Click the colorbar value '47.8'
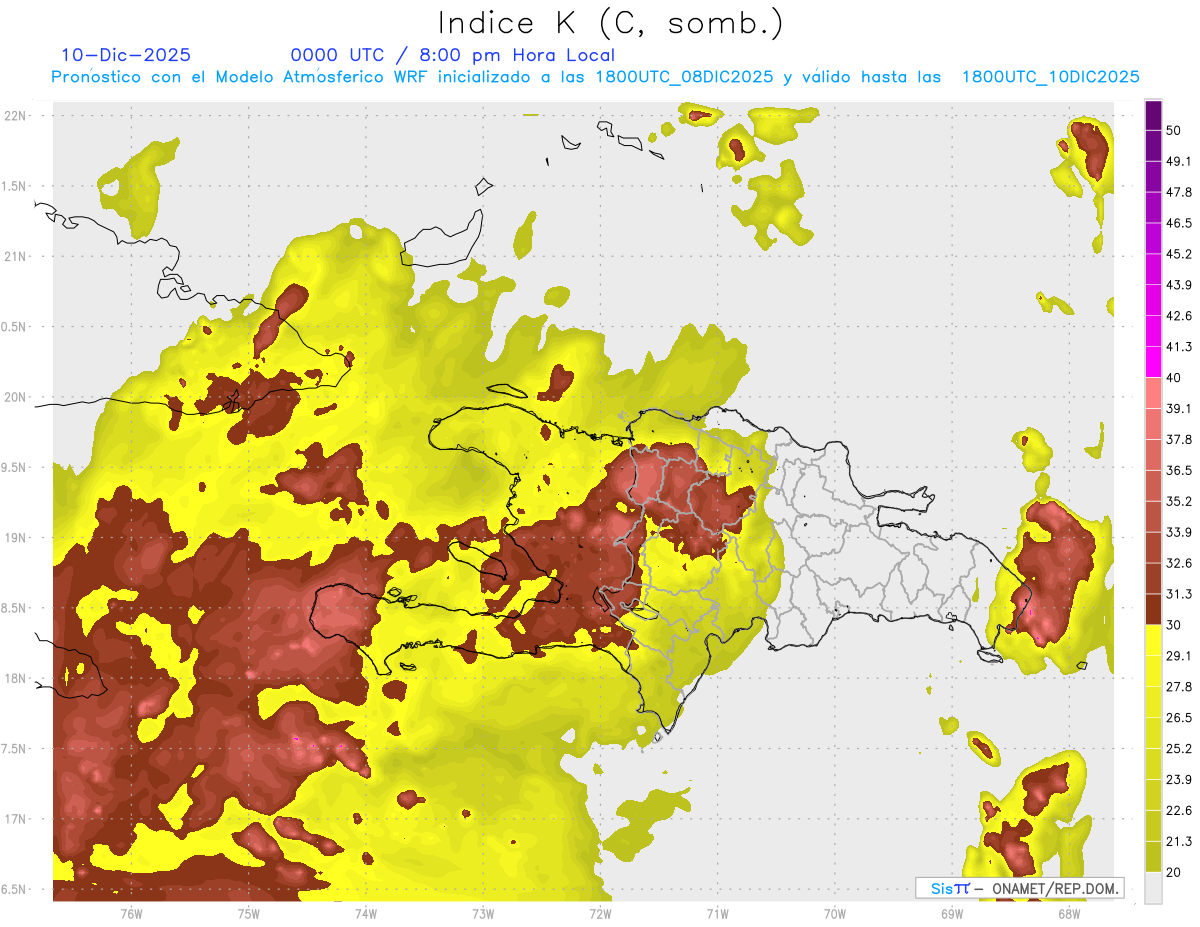The width and height of the screenshot is (1200, 927). pyautogui.click(x=1178, y=192)
